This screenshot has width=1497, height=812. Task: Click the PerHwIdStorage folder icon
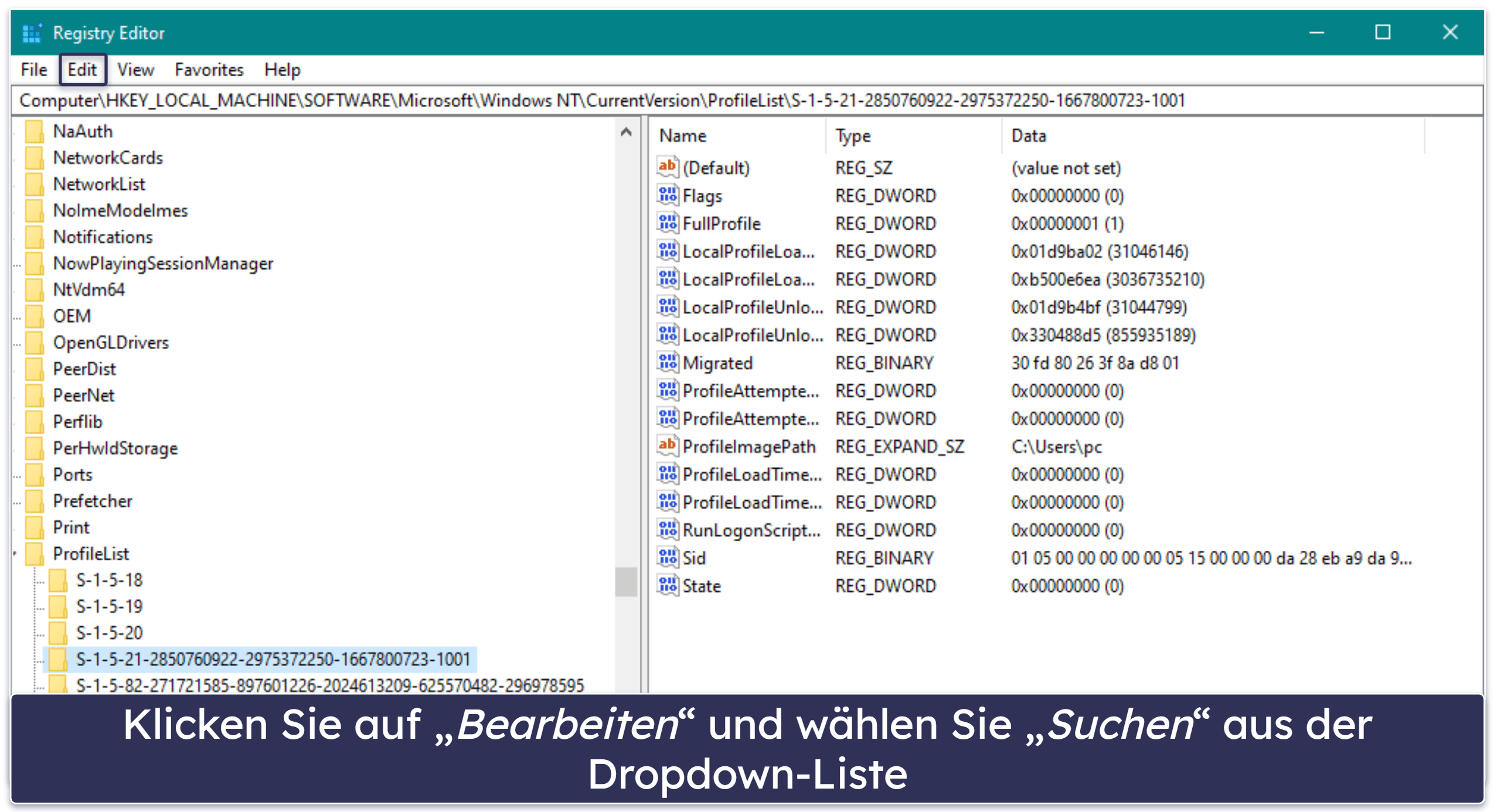click(35, 448)
